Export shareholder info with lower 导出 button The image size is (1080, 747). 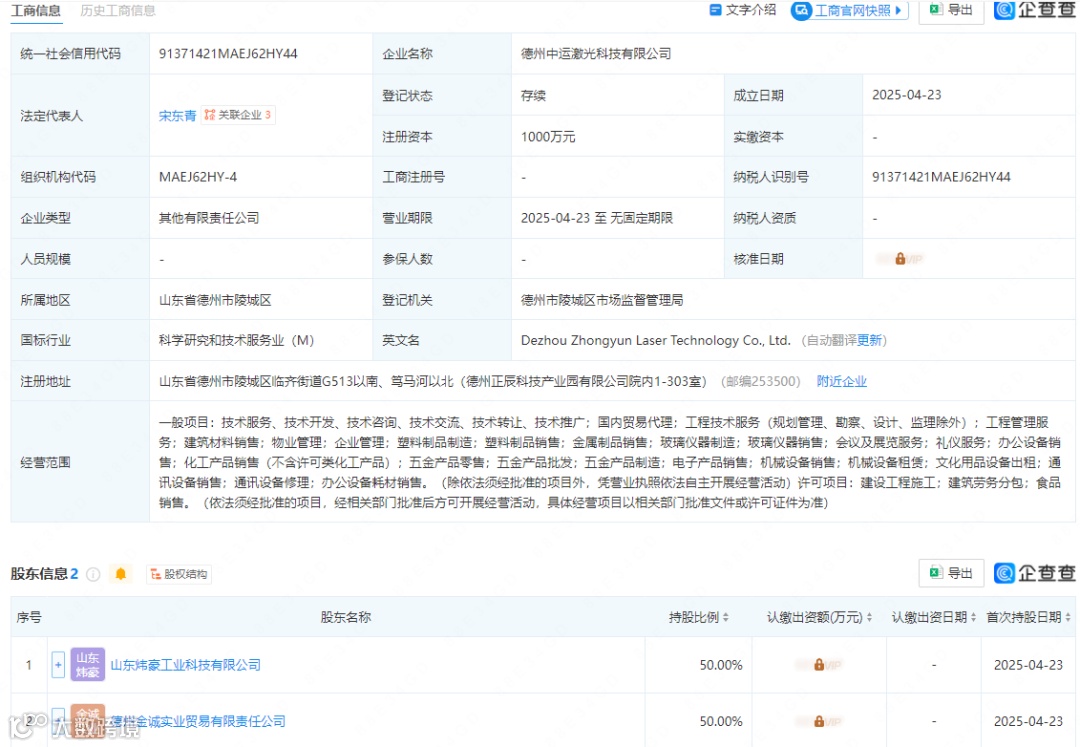[951, 573]
